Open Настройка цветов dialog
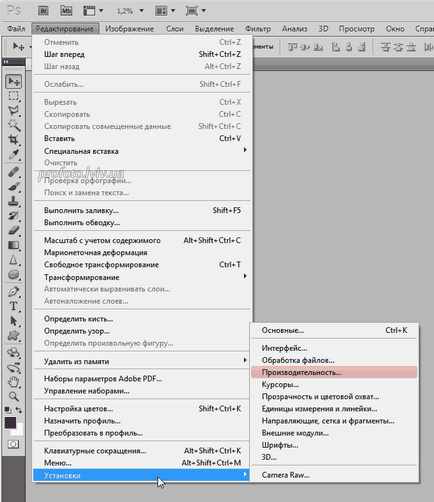Image resolution: width=434 pixels, height=502 pixels. pyautogui.click(x=142, y=409)
